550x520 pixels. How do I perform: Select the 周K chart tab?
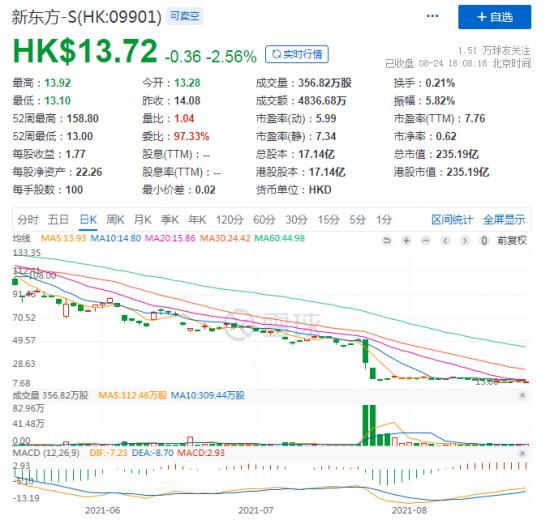pyautogui.click(x=115, y=220)
